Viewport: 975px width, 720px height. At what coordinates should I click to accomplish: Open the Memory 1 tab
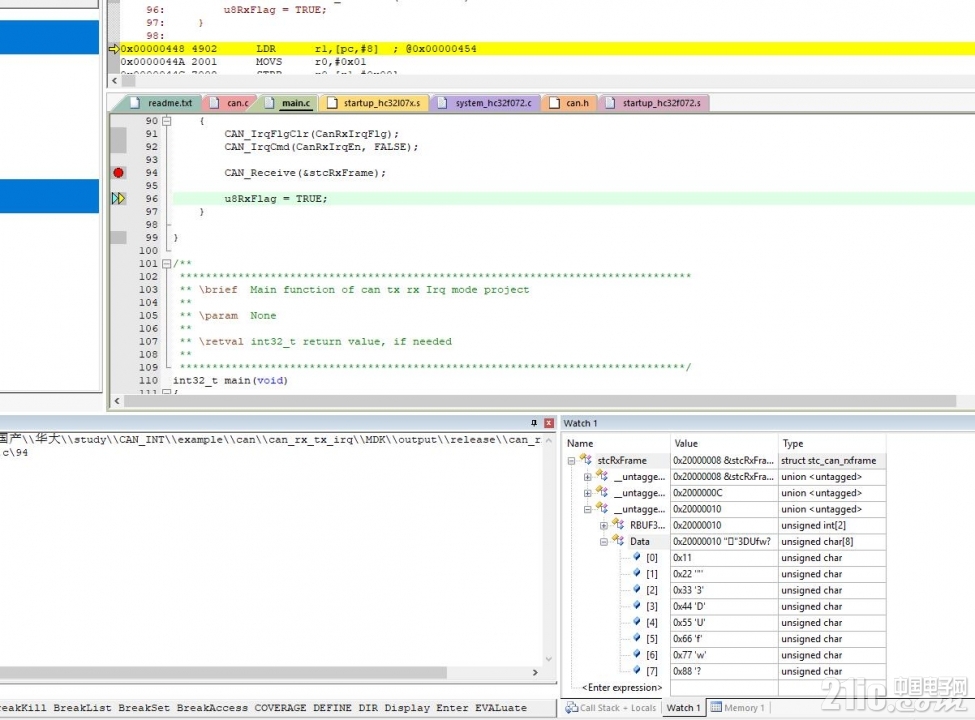click(737, 708)
